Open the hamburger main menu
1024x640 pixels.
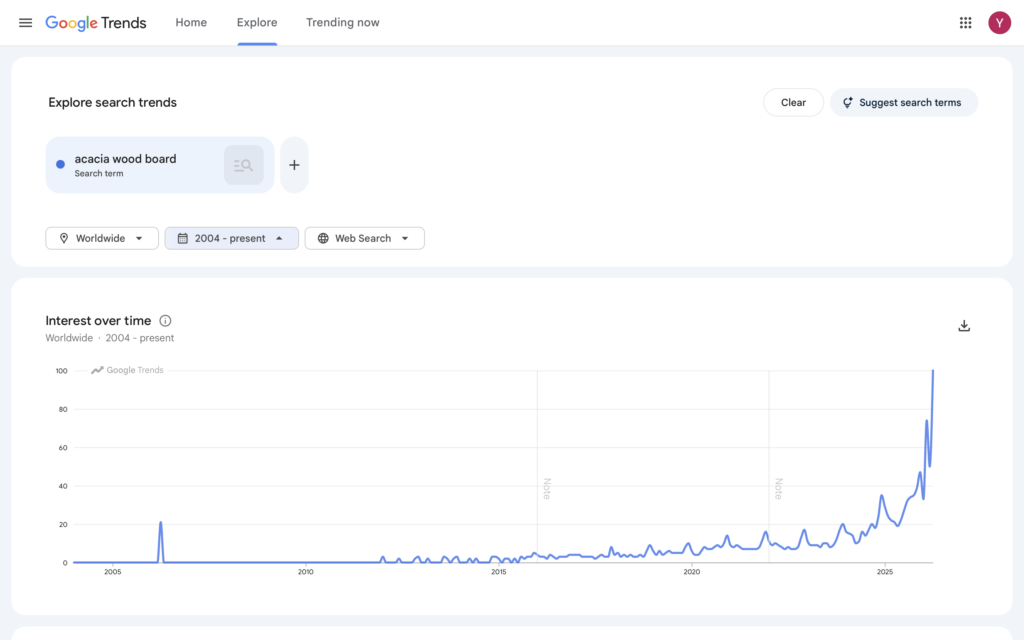[x=25, y=22]
